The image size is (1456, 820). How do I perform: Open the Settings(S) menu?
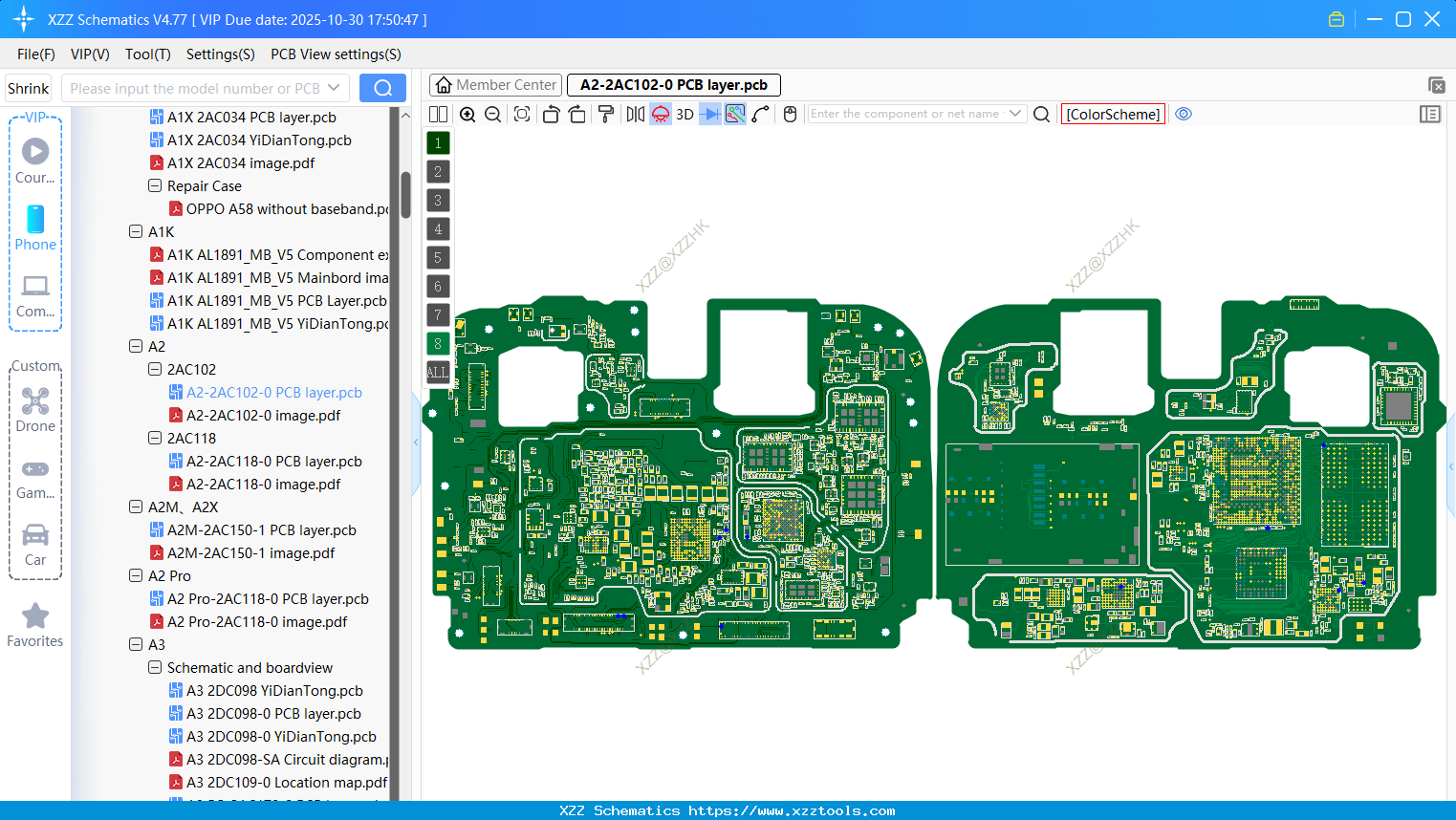220,54
